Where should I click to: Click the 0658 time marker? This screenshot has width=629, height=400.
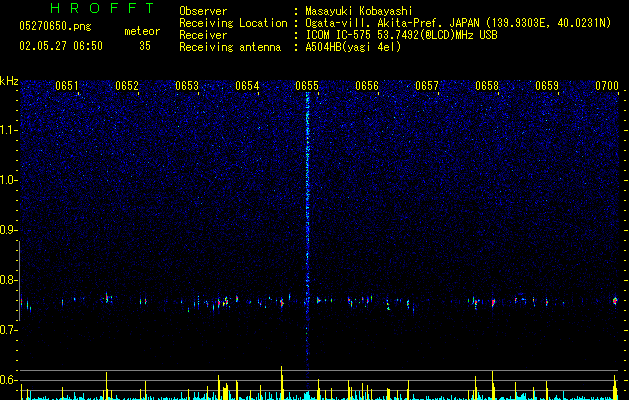click(x=487, y=86)
